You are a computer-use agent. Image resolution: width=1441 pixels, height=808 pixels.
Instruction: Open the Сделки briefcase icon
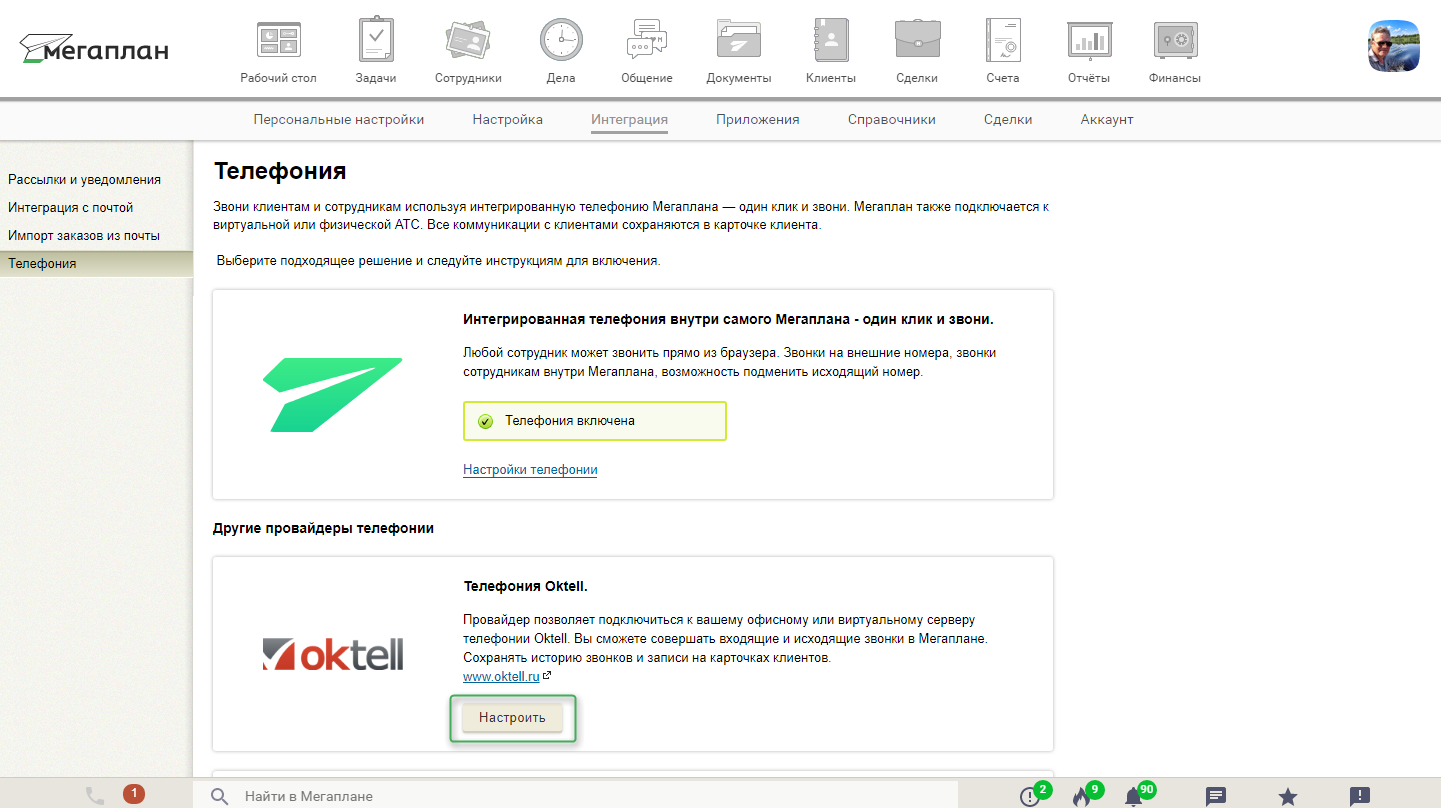(917, 40)
